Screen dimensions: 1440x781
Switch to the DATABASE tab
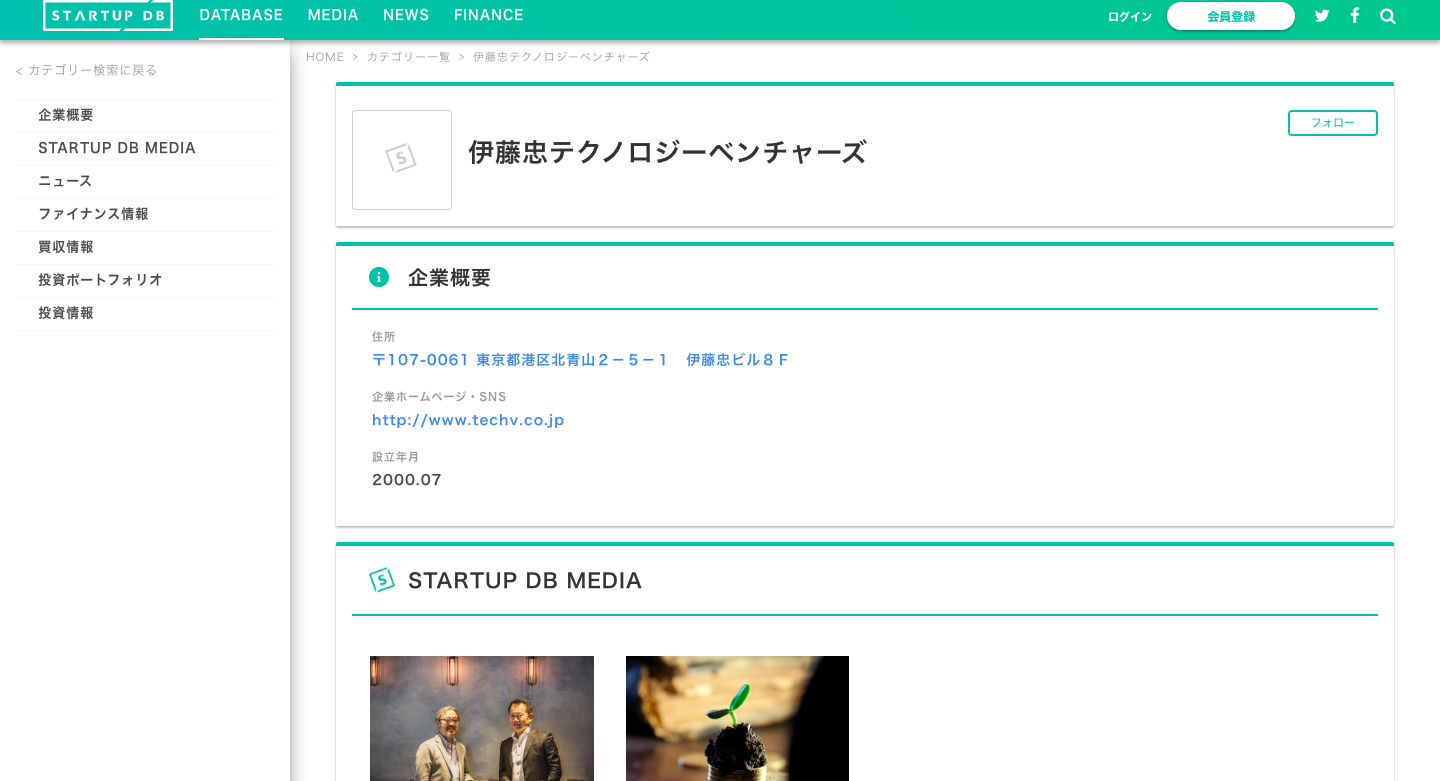(241, 15)
